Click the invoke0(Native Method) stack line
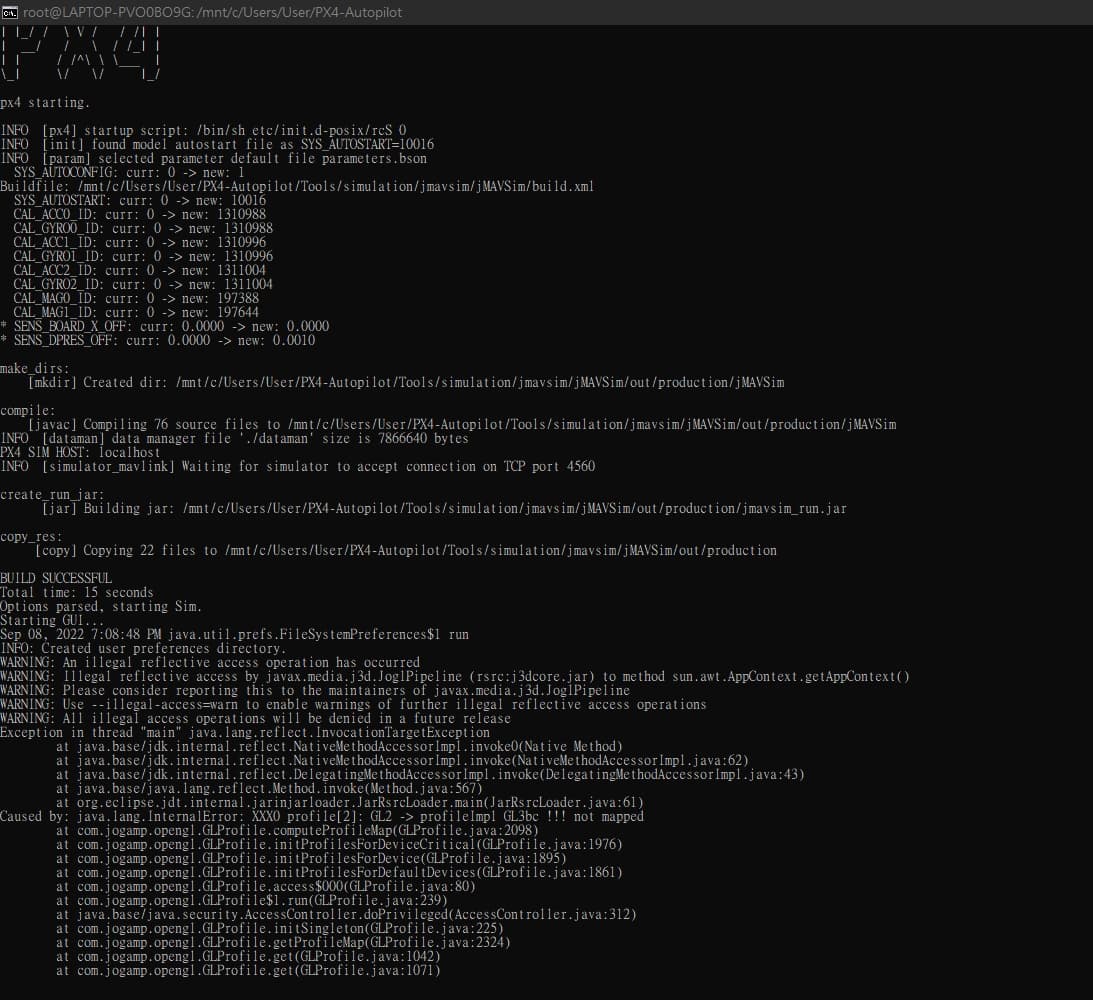 (339, 746)
